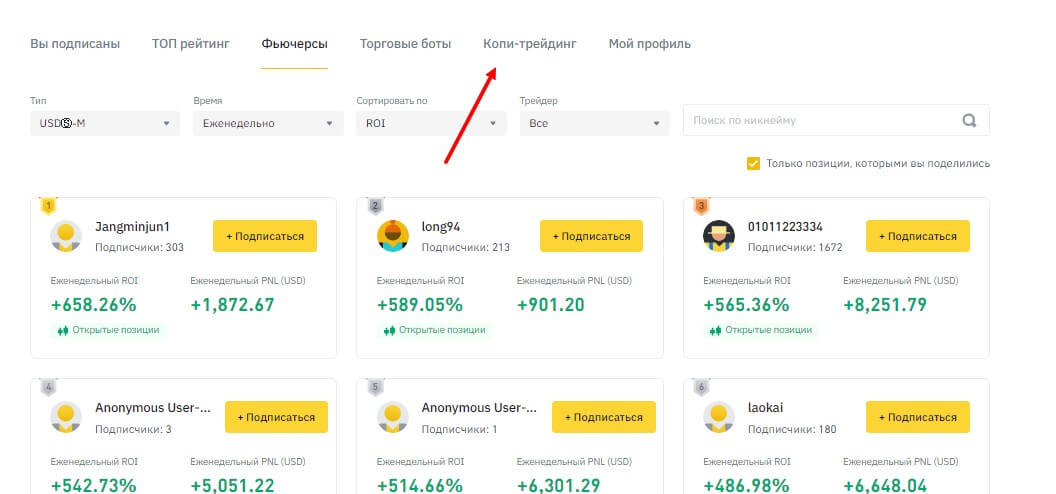
Task: Go to the ТОП рейтинг tab
Action: 190,44
